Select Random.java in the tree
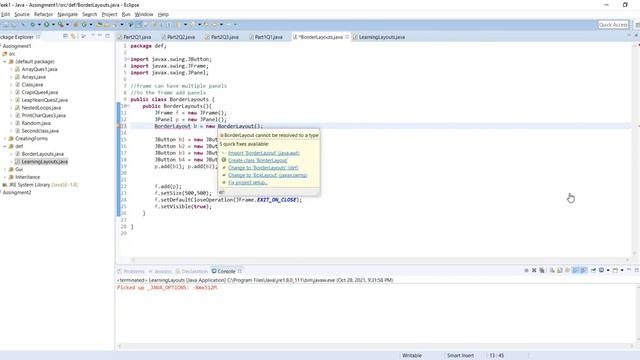640x360 pixels. (x=36, y=123)
